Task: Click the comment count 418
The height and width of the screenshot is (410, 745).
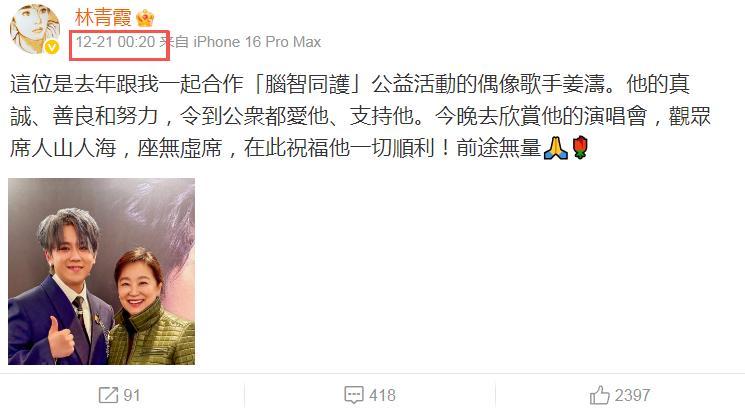Action: [382, 395]
